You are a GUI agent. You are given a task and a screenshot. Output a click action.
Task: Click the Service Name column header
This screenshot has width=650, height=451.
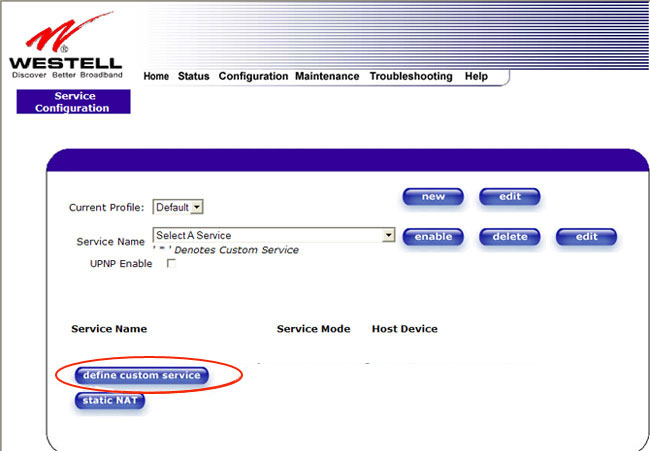109,329
